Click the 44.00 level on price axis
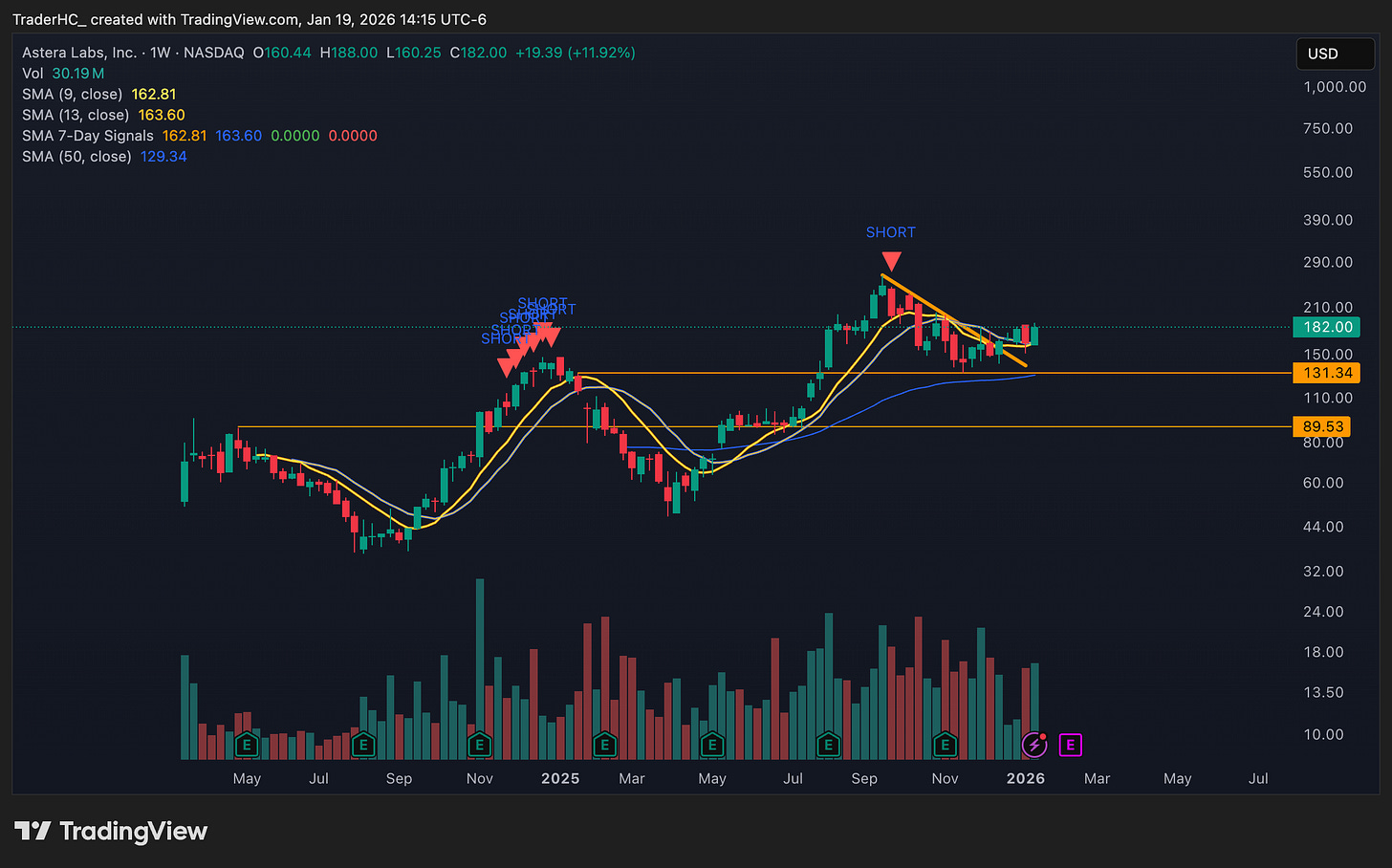 tap(1323, 527)
